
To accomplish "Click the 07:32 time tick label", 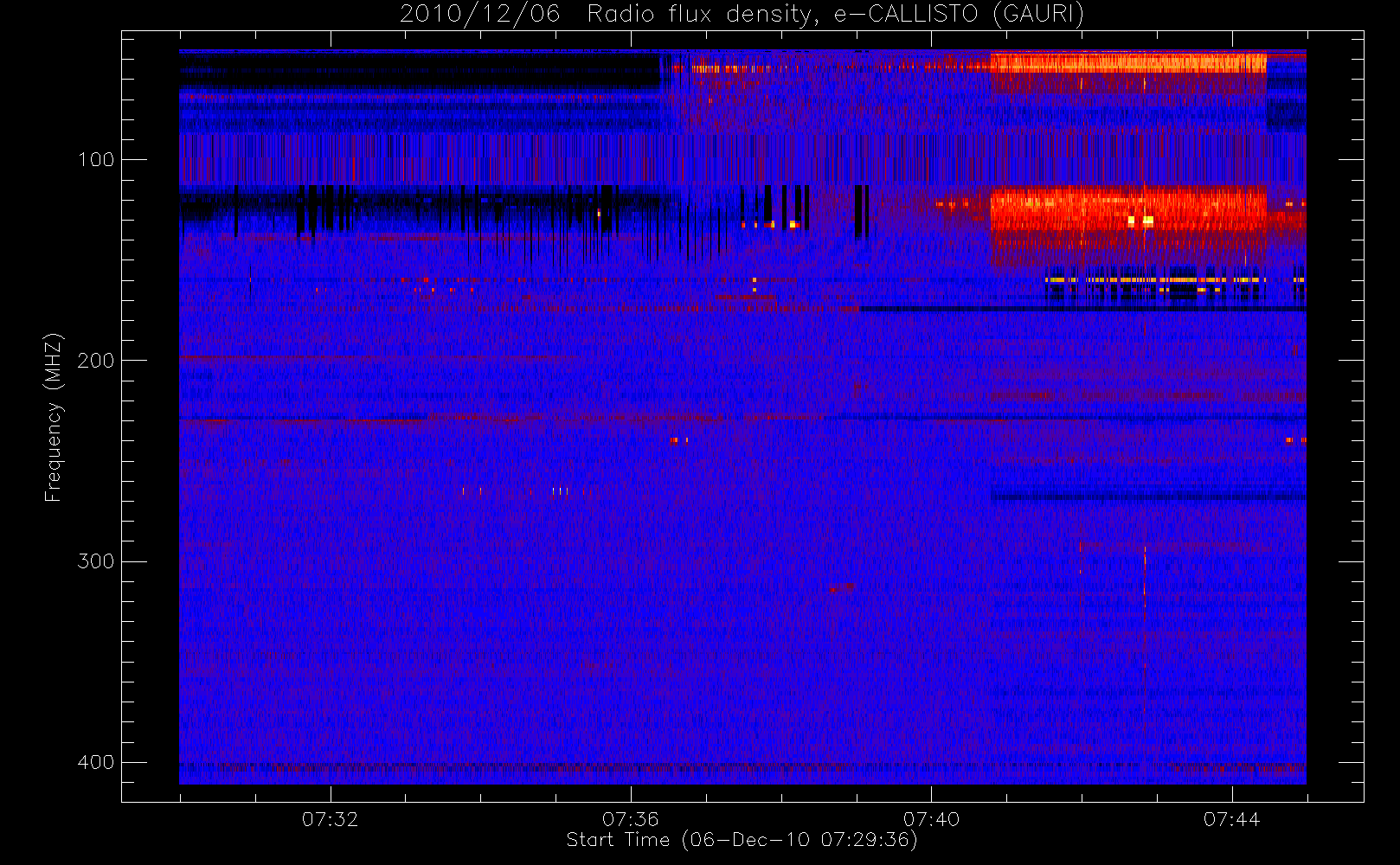I will [x=330, y=819].
